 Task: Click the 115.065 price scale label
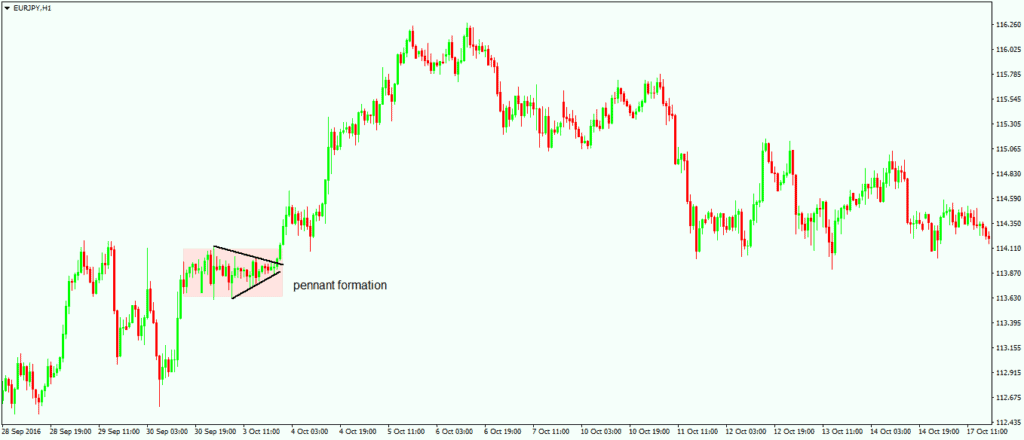pyautogui.click(x=1008, y=149)
